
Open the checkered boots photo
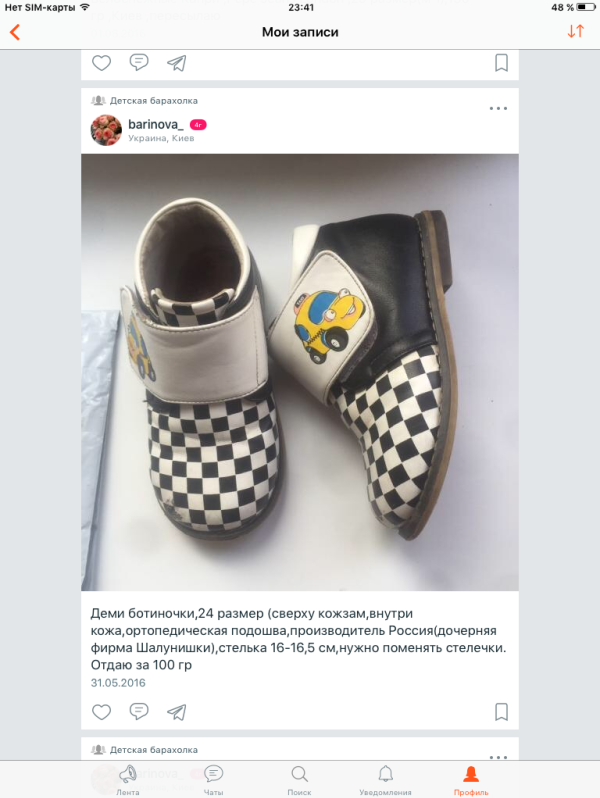pyautogui.click(x=300, y=372)
